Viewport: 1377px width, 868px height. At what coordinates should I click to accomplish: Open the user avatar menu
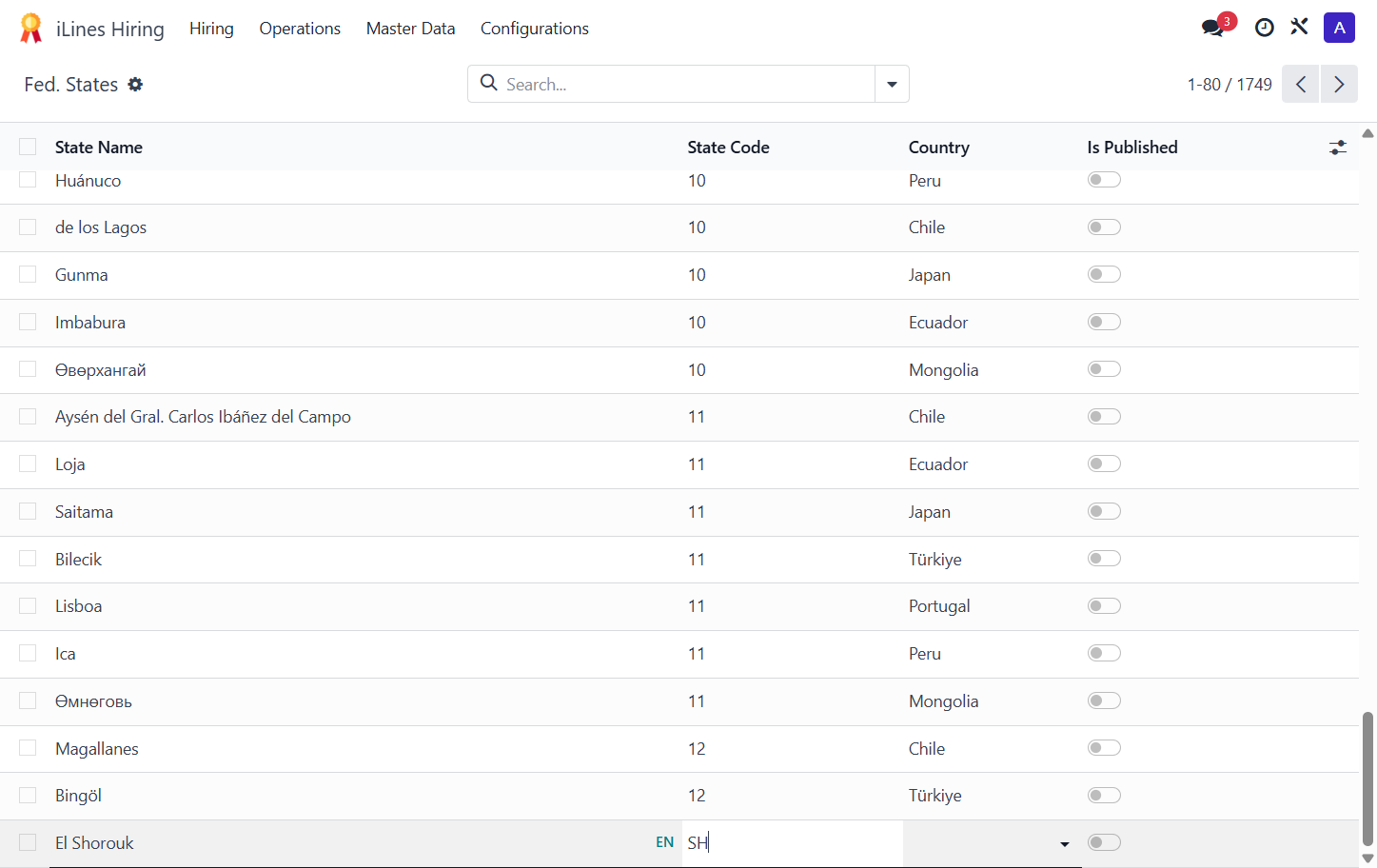pyautogui.click(x=1339, y=28)
